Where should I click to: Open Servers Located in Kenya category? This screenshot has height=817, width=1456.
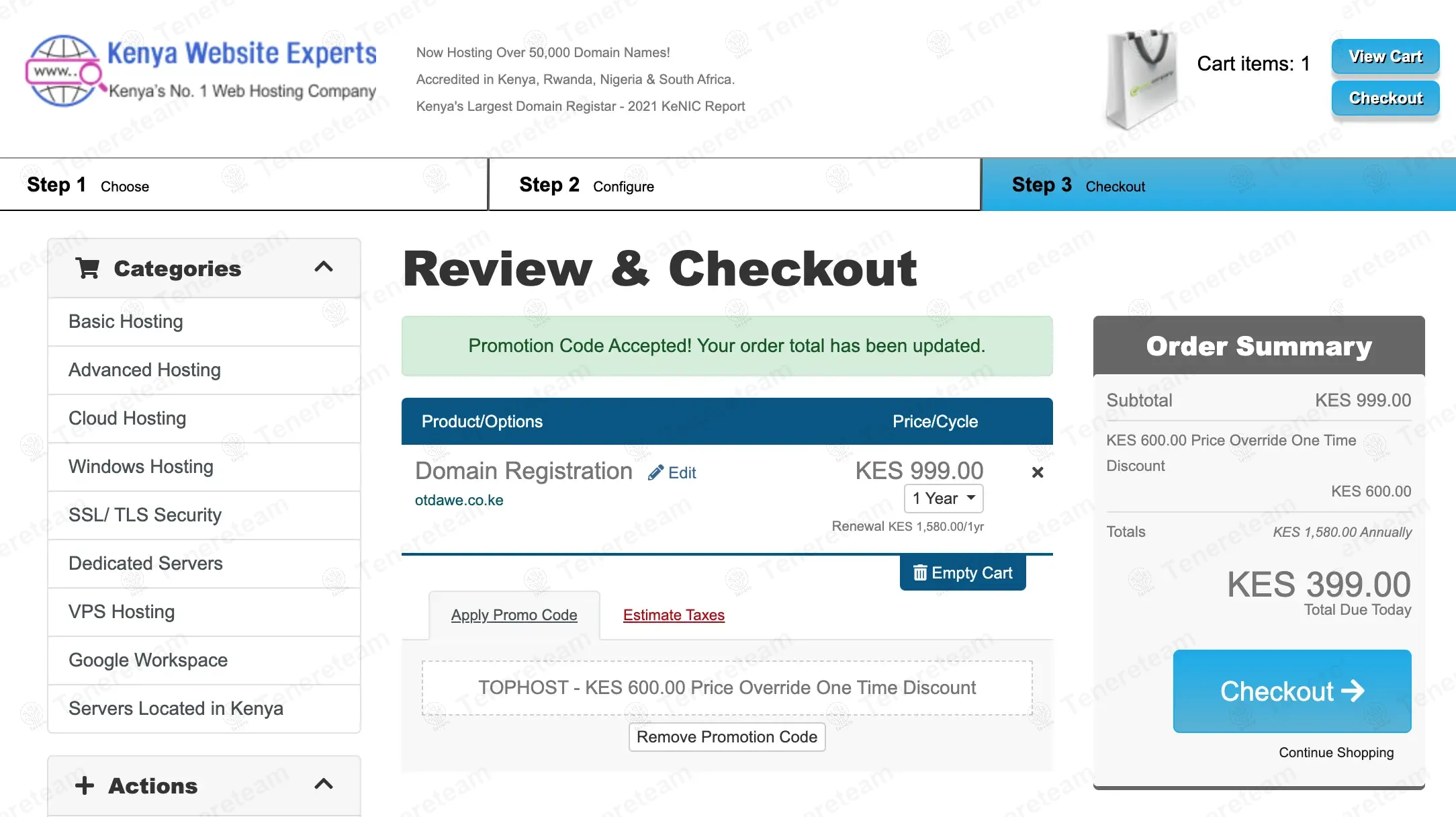(204, 709)
